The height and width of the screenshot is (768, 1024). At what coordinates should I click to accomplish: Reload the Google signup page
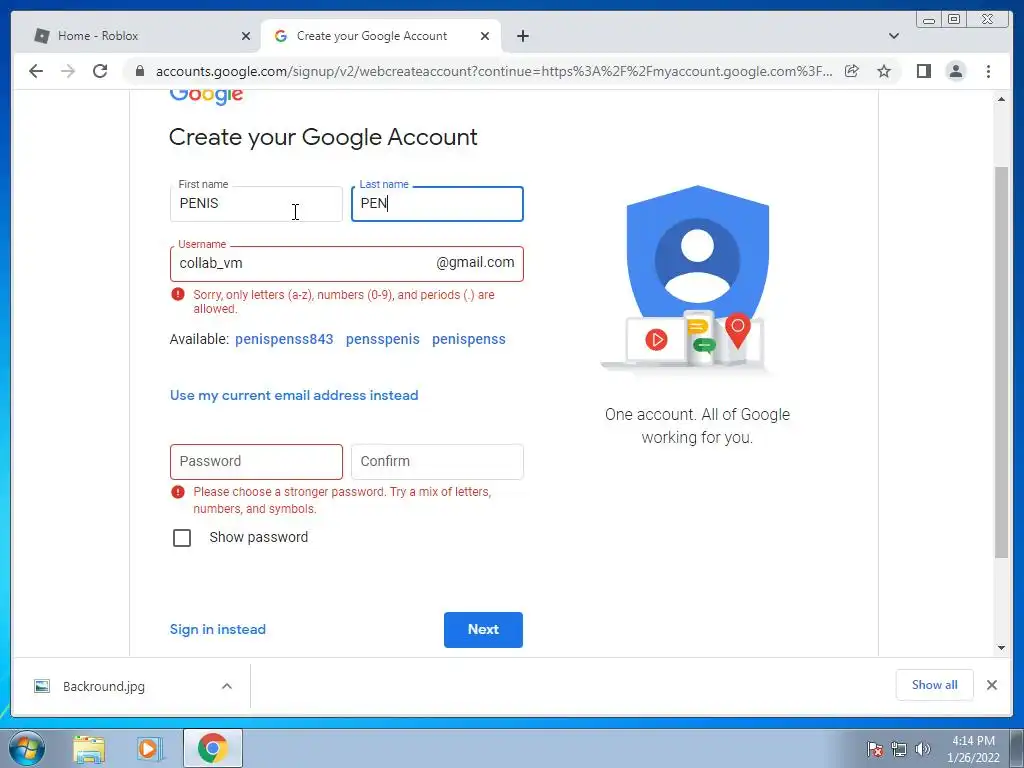[x=100, y=71]
